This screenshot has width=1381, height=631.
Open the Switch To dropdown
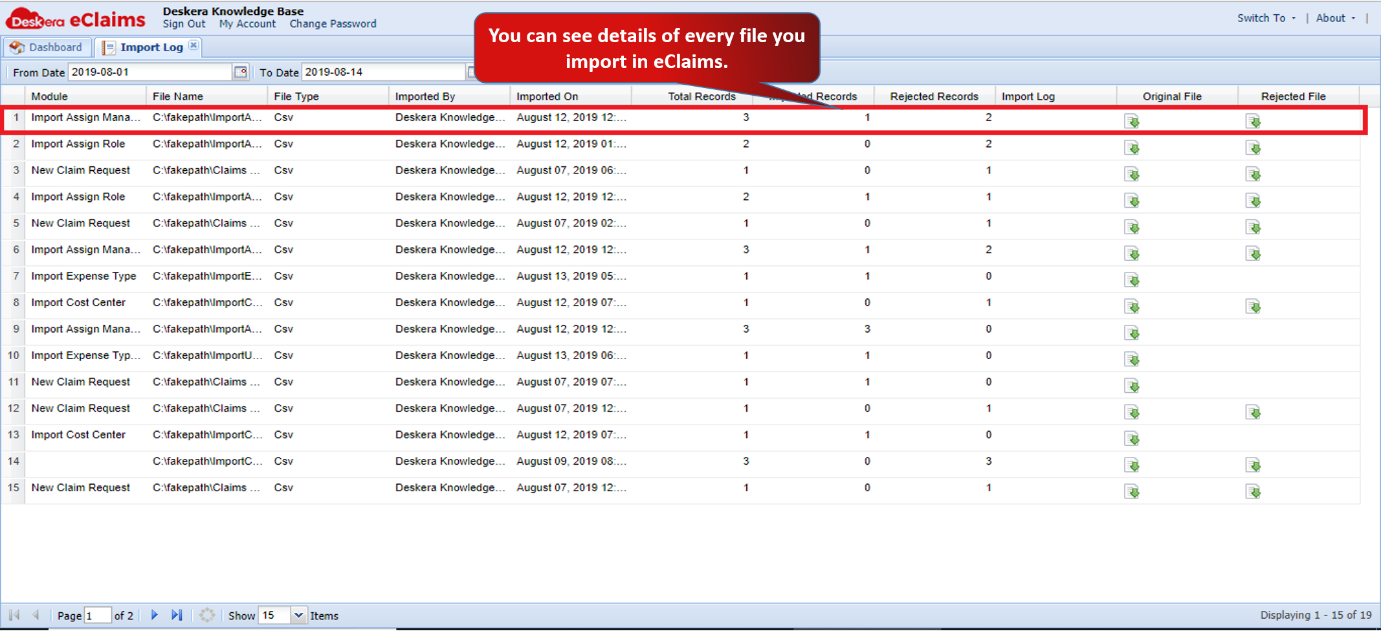point(1264,17)
